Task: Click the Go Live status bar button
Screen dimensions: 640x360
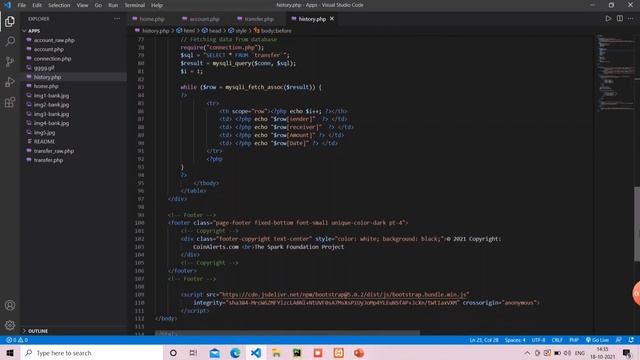Action: (x=597, y=340)
